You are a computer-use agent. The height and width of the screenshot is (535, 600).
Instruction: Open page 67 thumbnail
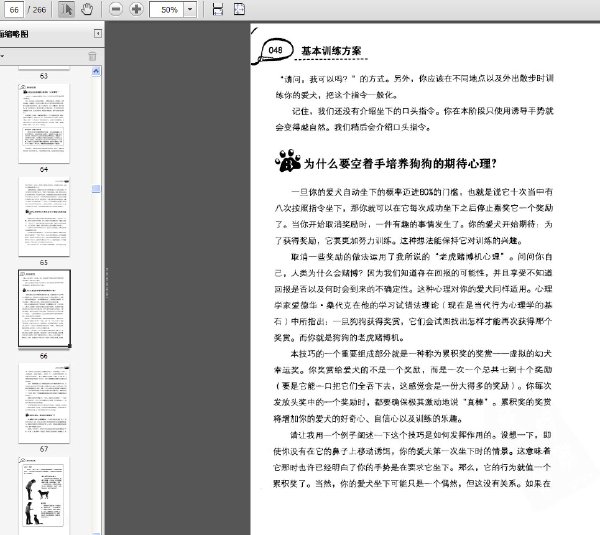tap(44, 403)
